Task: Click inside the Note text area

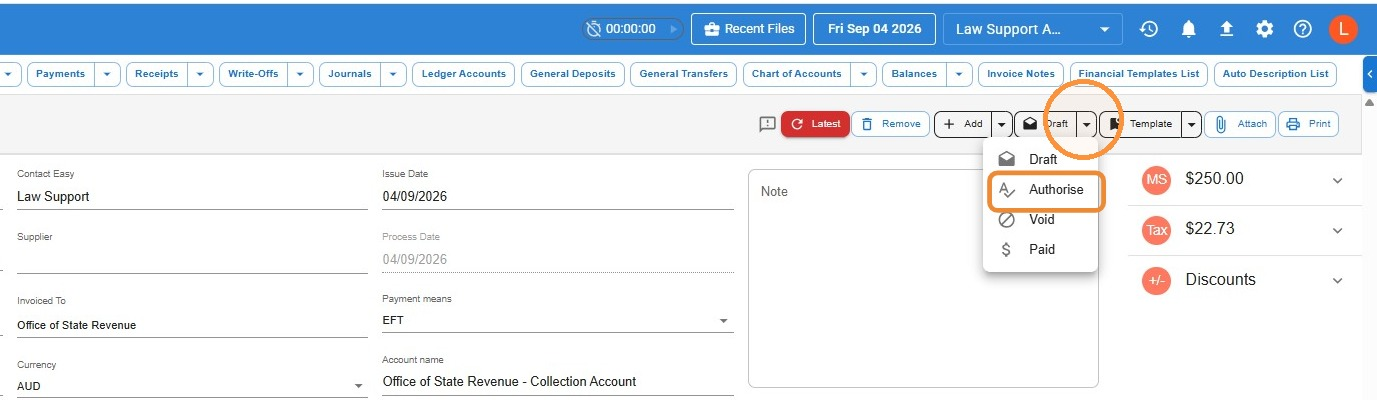Action: click(x=923, y=278)
